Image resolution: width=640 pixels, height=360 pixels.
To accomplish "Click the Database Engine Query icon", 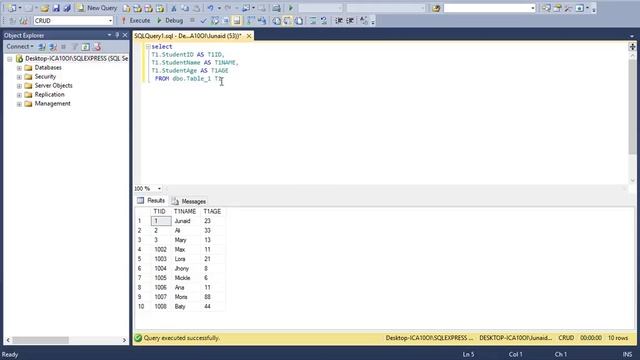I will pyautogui.click(x=127, y=8).
